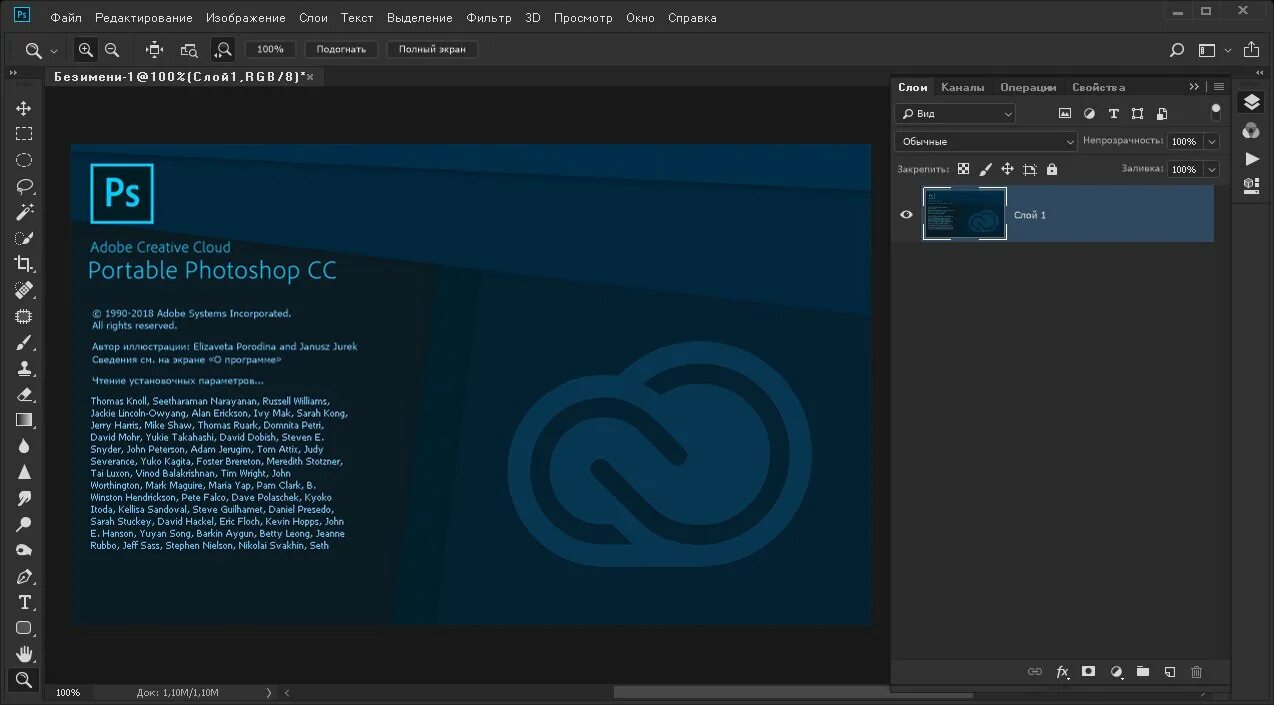This screenshot has height=705, width=1274.
Task: Select the Quick Selection tool
Action: pos(24,238)
